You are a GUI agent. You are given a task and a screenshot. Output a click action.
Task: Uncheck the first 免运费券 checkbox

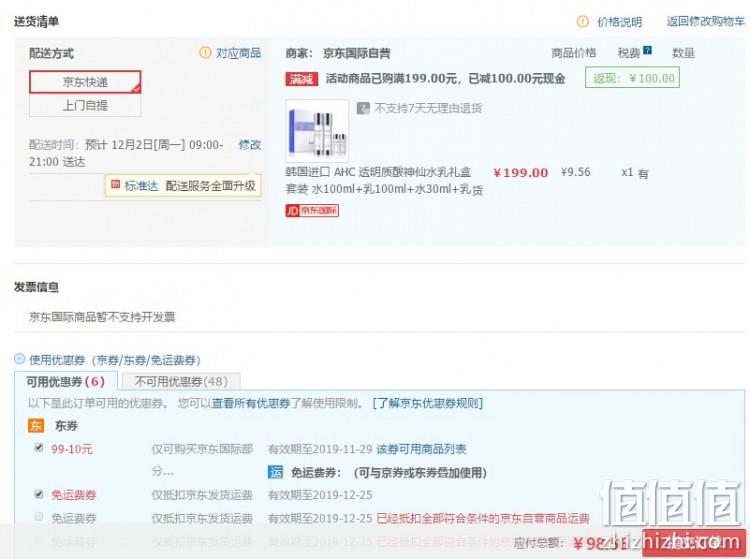pos(39,494)
